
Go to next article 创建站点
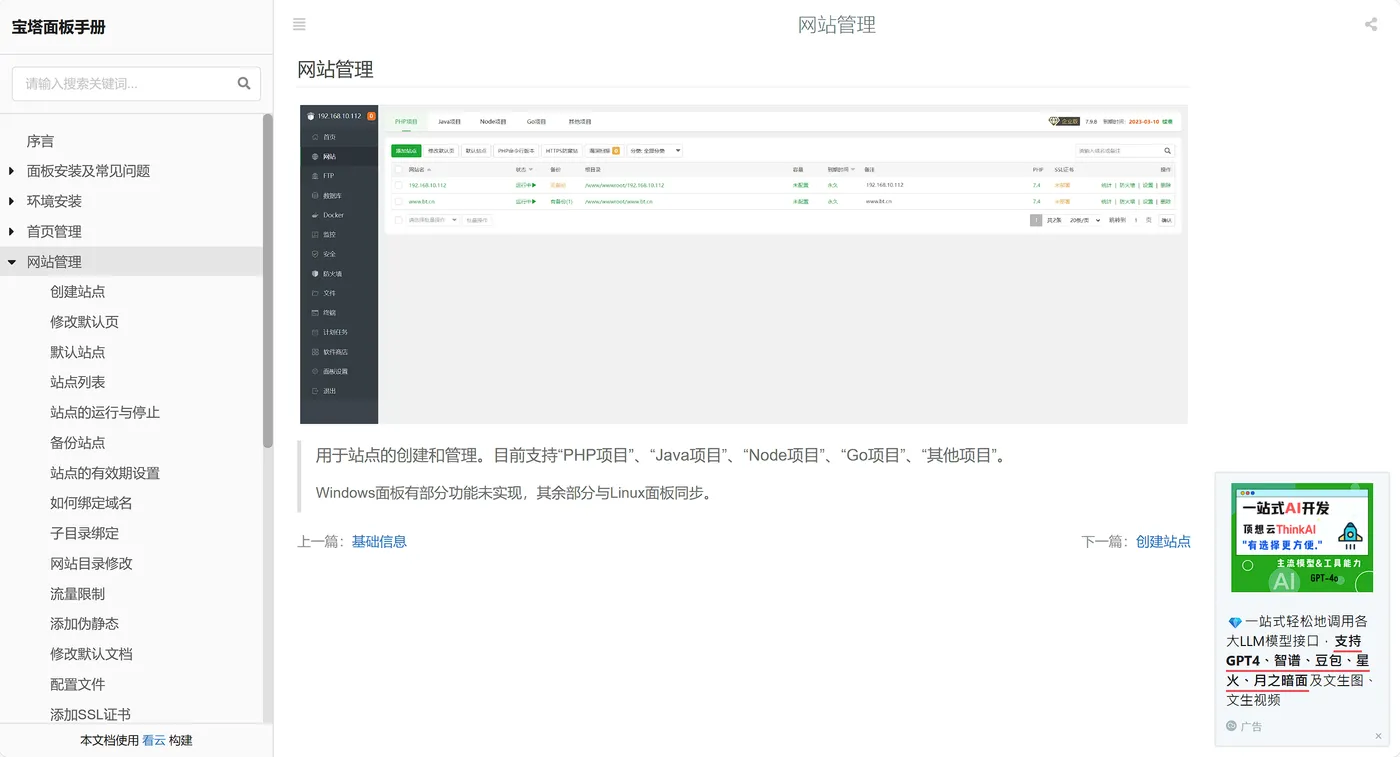point(1163,542)
